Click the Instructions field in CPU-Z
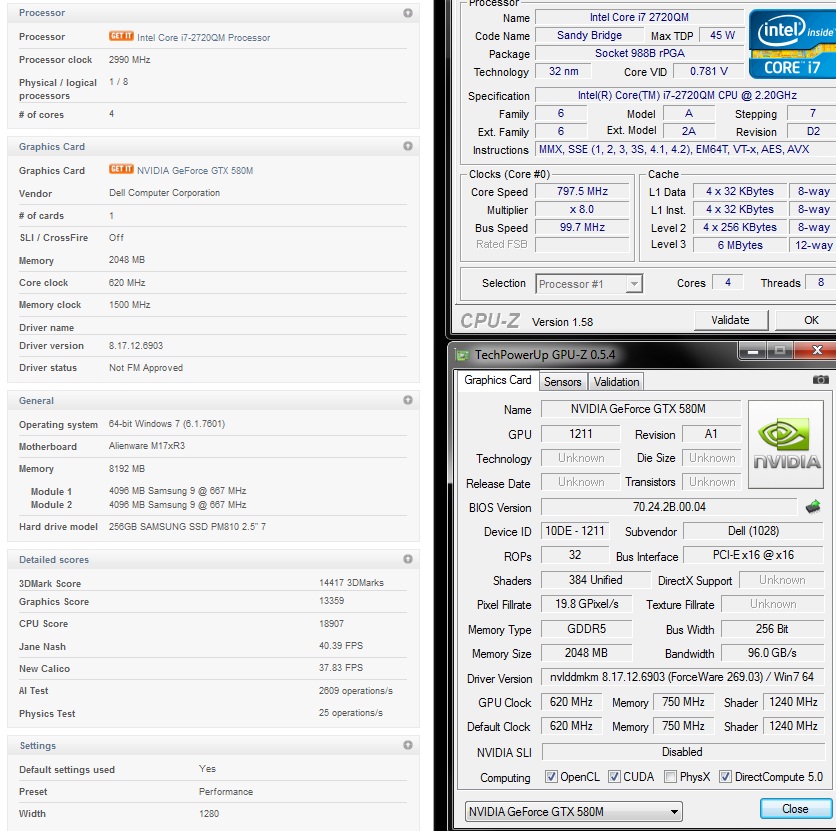The height and width of the screenshot is (831, 836). point(686,149)
